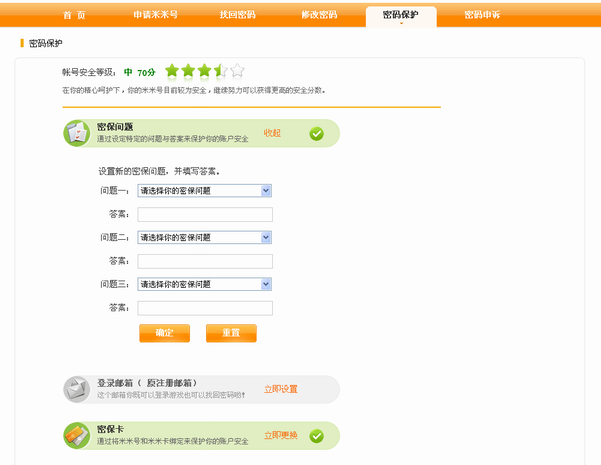The width and height of the screenshot is (601, 465).
Task: Focus the answer field under 问题一
Action: coord(205,214)
